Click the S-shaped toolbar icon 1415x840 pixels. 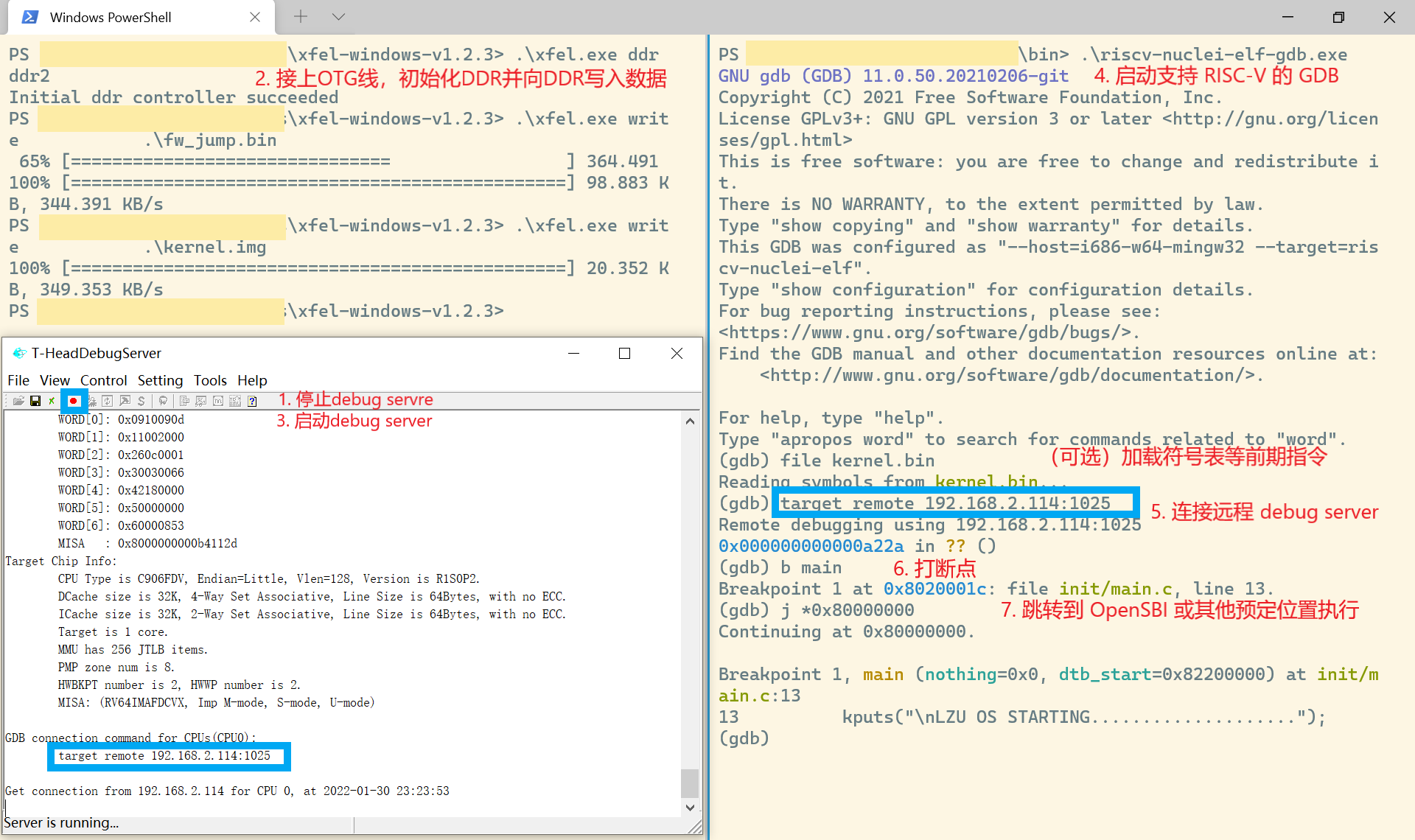click(141, 401)
